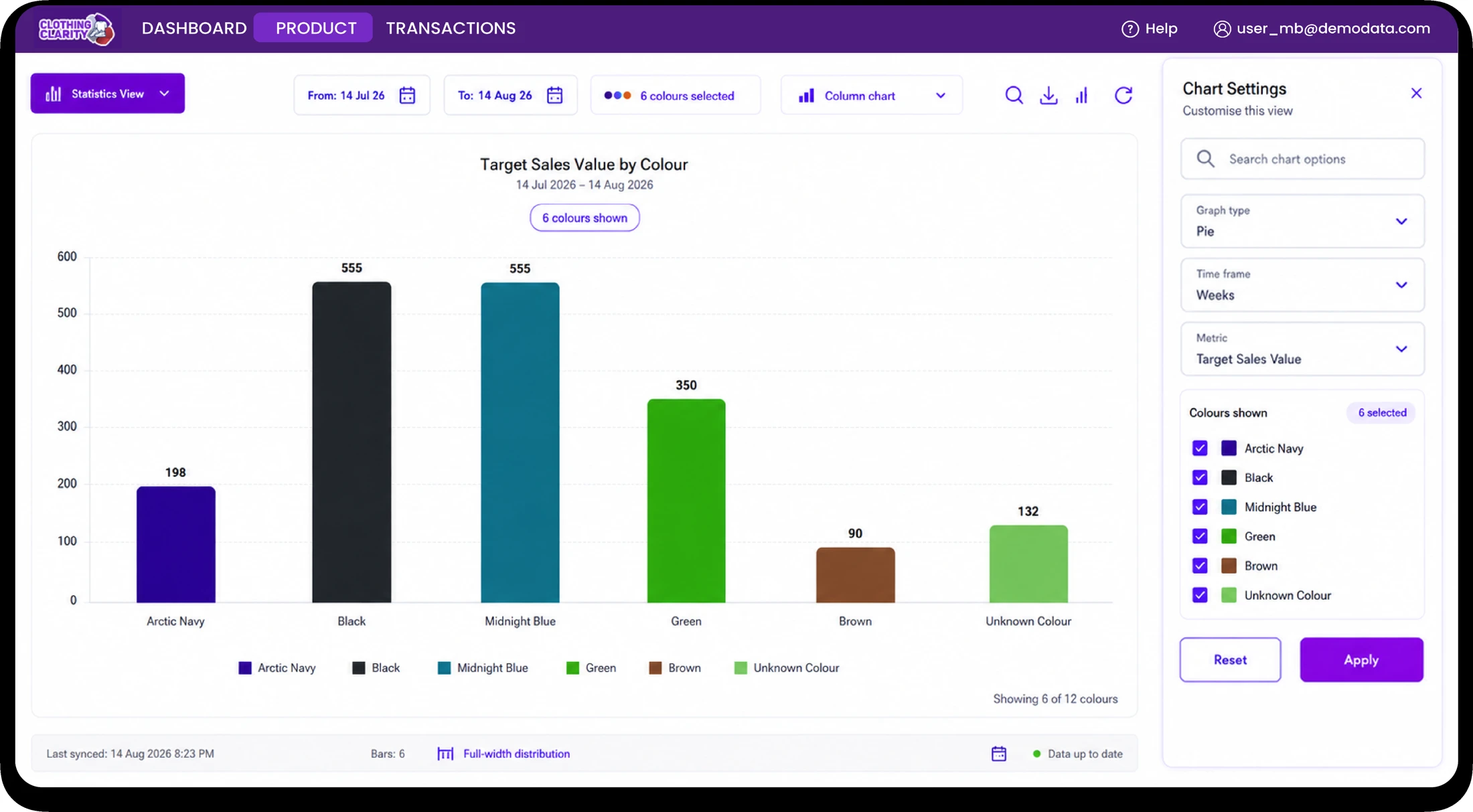This screenshot has height=812, width=1473.
Task: Click the Statistics View chart icon
Action: click(x=54, y=94)
